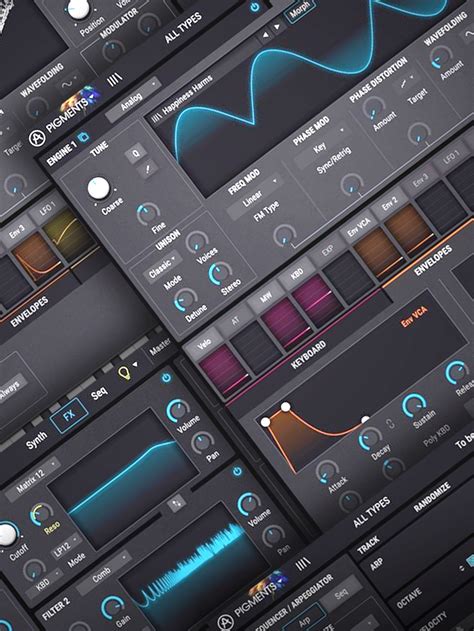Click the copy icon next to ENGINE 1
The image size is (474, 631).
84,138
